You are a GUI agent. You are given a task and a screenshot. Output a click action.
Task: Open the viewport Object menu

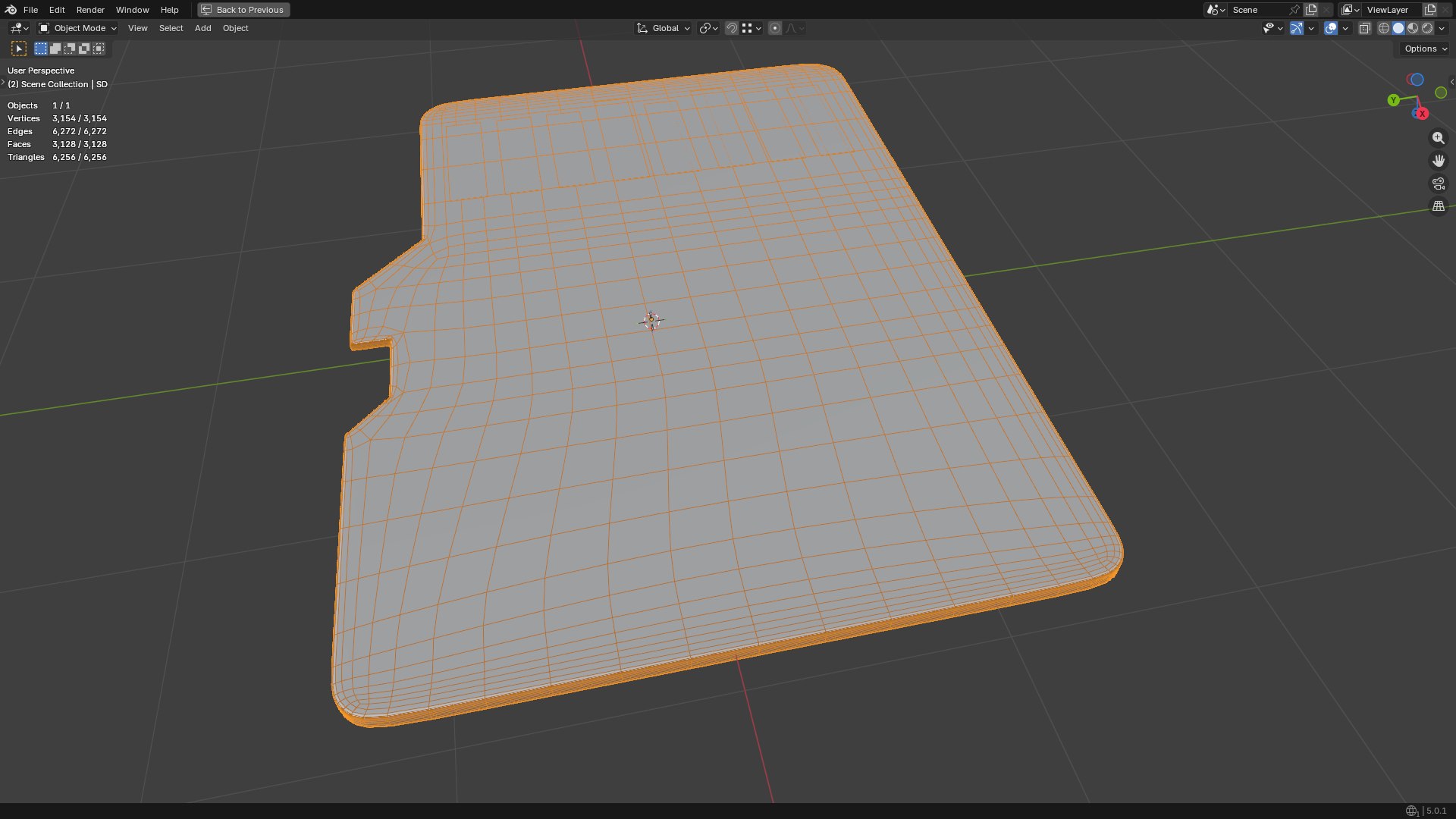pos(235,28)
